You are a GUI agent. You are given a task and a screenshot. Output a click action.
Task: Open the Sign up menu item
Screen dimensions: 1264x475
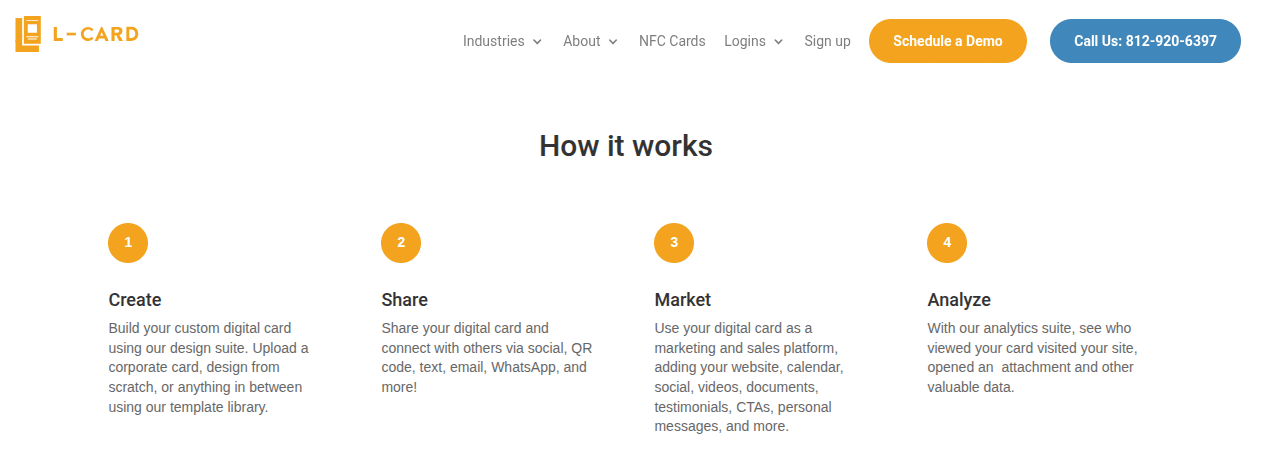point(827,41)
